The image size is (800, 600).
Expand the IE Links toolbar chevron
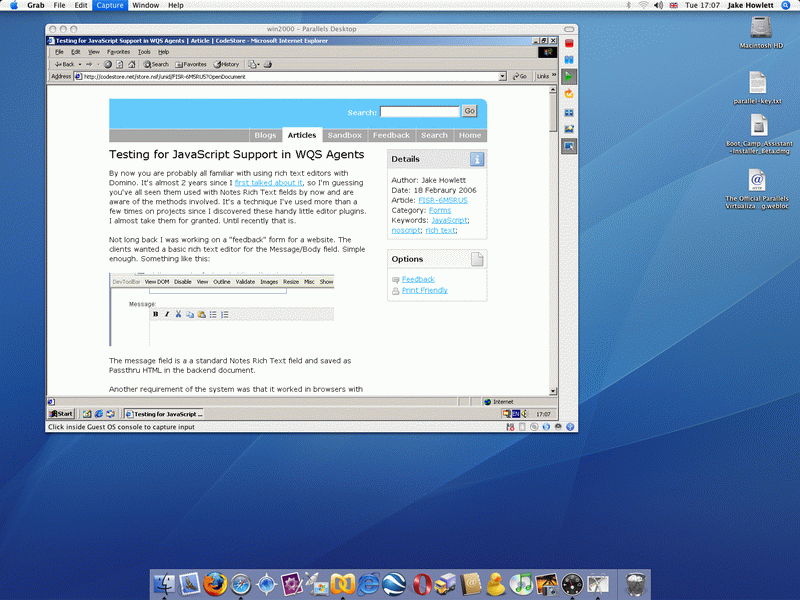pyautogui.click(x=552, y=76)
